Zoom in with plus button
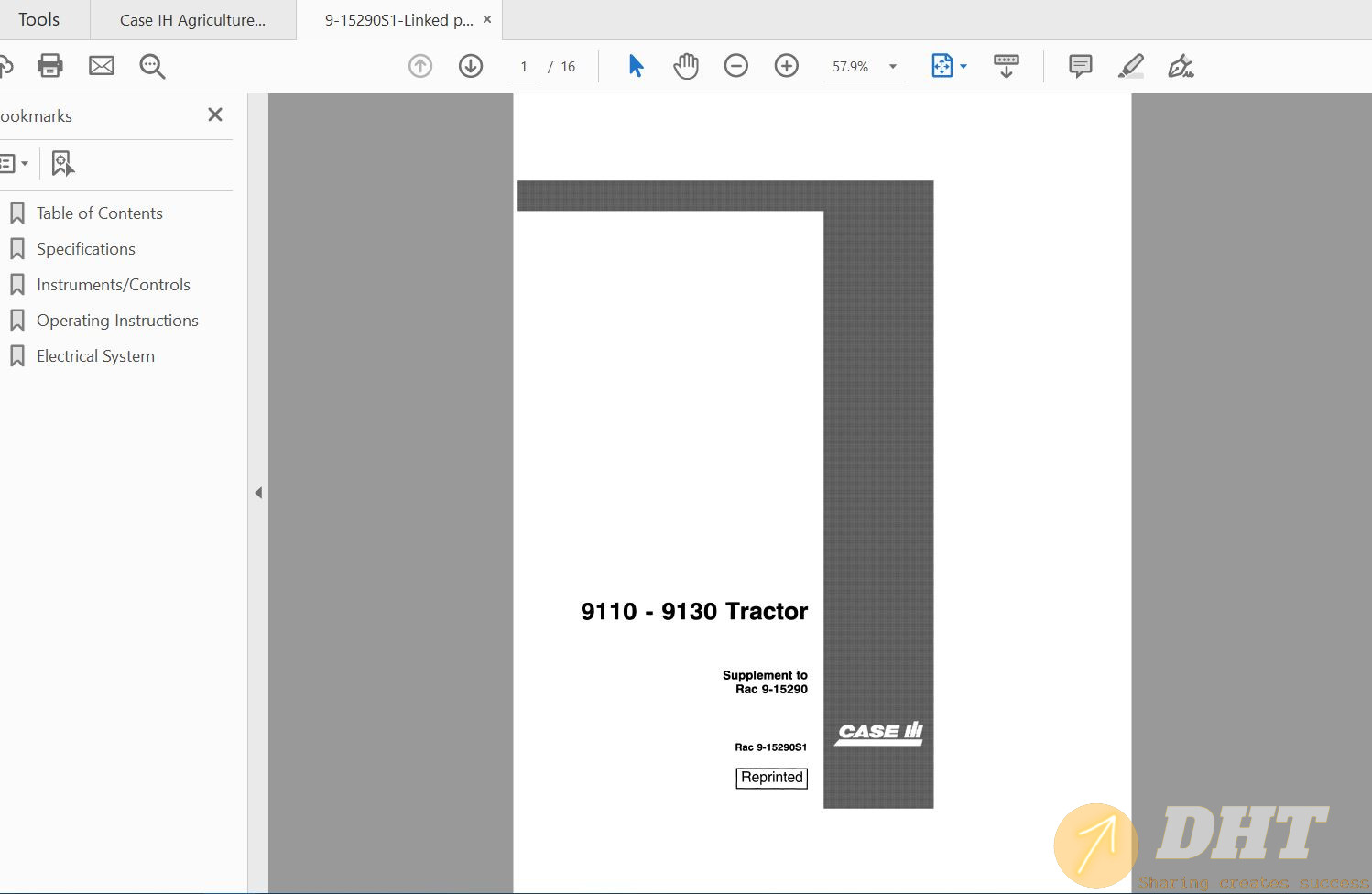Viewport: 1372px width, 894px height. pos(787,66)
